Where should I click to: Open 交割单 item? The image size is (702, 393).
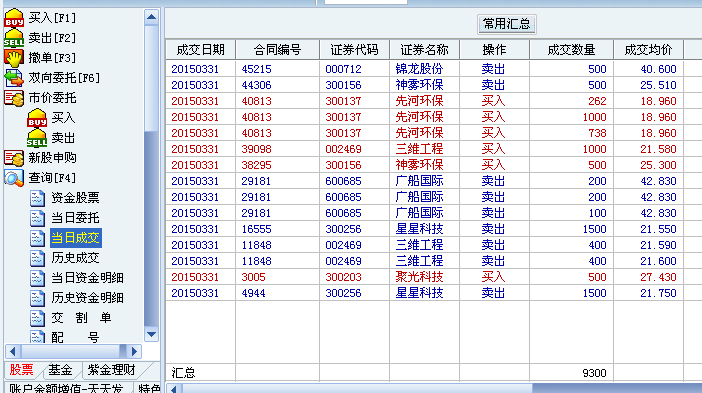81,318
